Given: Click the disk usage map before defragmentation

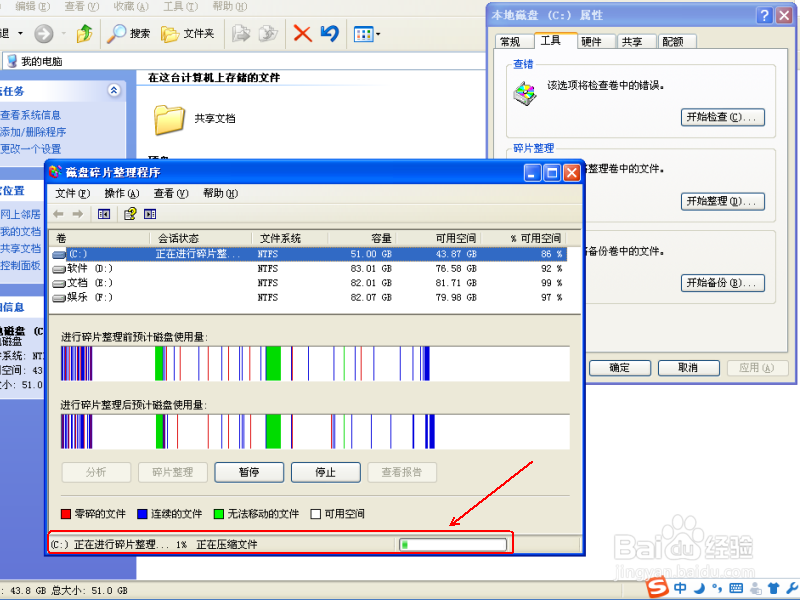Looking at the screenshot, I should pos(315,363).
